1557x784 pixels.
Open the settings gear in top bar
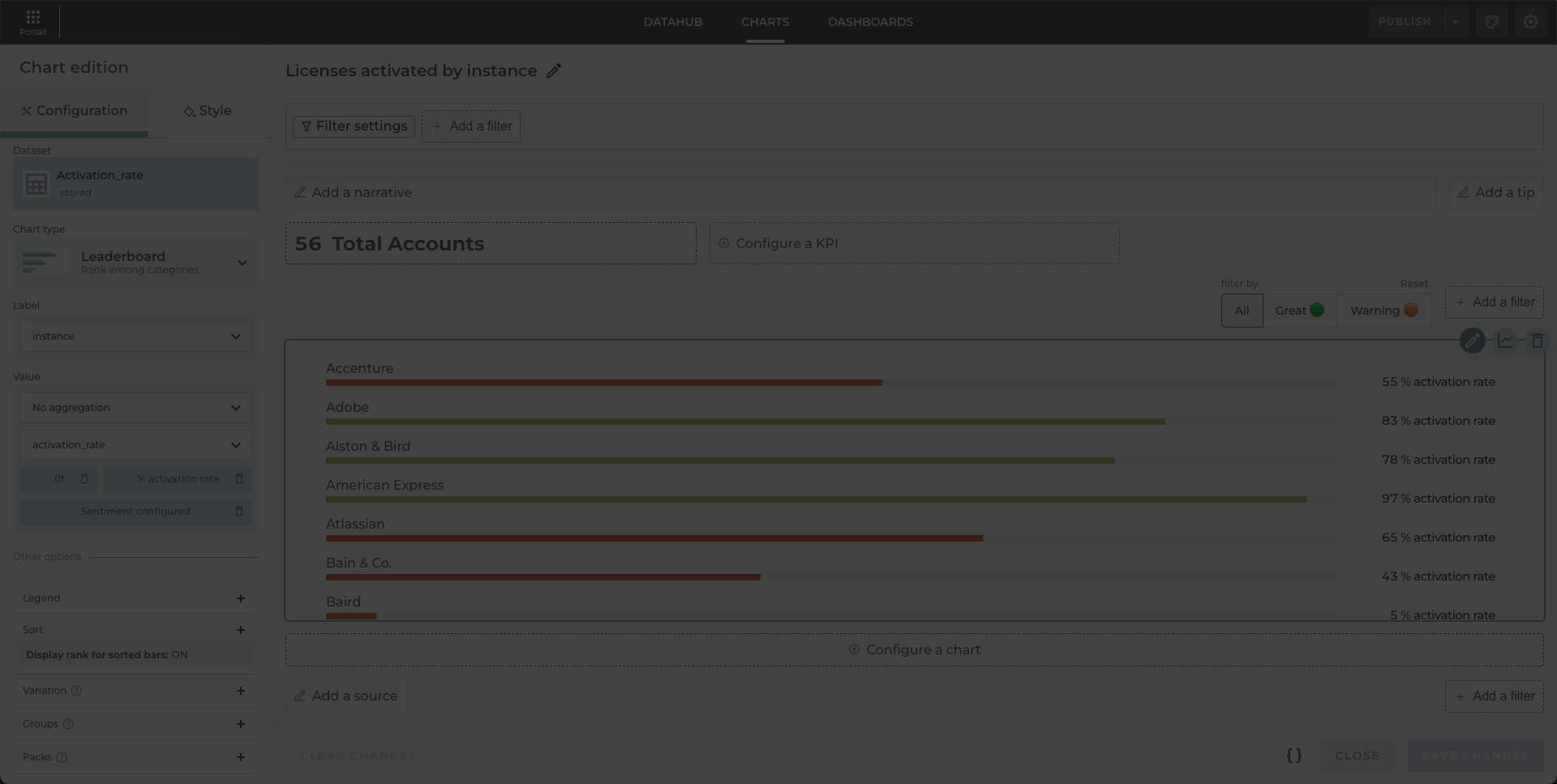tap(1530, 22)
